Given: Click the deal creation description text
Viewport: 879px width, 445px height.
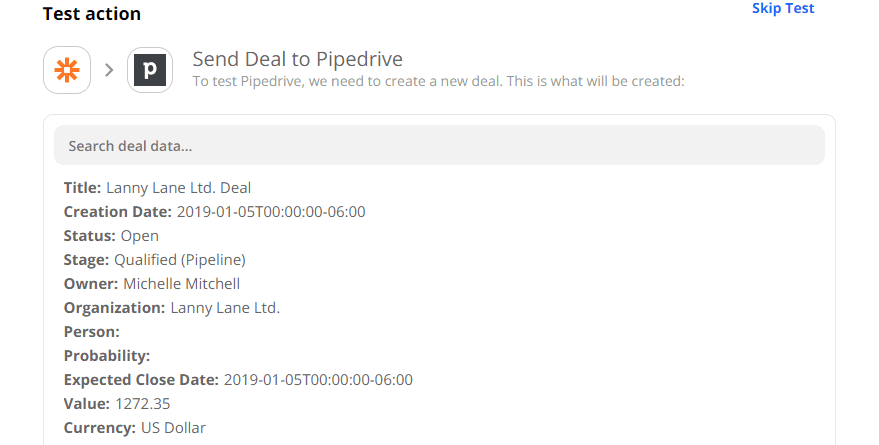Looking at the screenshot, I should point(438,82).
